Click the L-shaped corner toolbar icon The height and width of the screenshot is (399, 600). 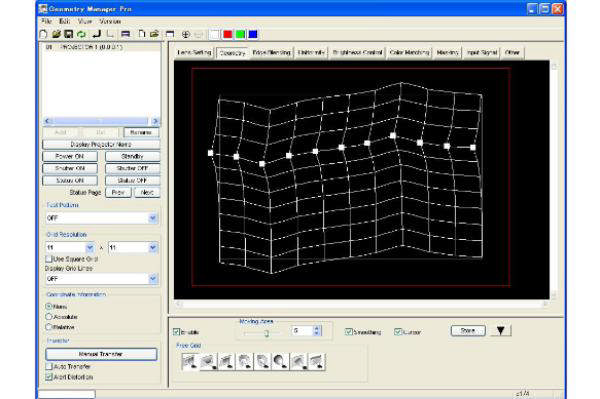(x=110, y=34)
